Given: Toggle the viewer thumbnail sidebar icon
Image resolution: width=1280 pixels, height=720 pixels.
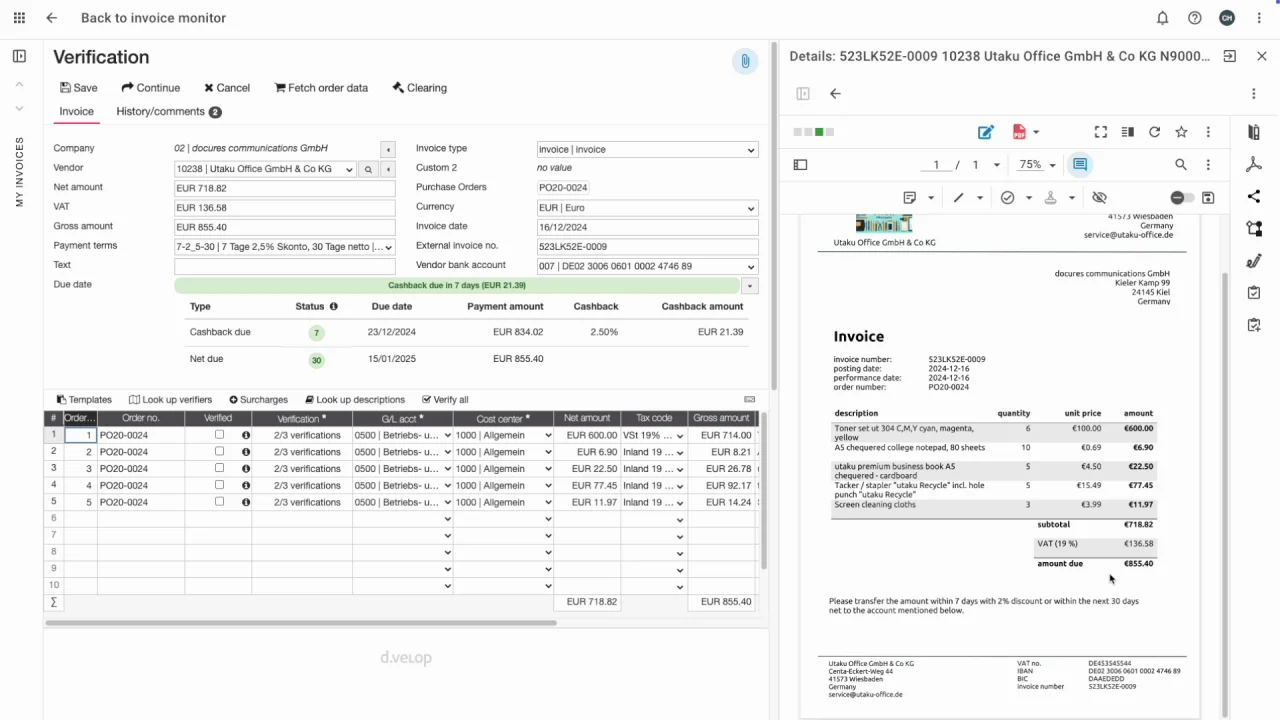Looking at the screenshot, I should click(x=800, y=165).
